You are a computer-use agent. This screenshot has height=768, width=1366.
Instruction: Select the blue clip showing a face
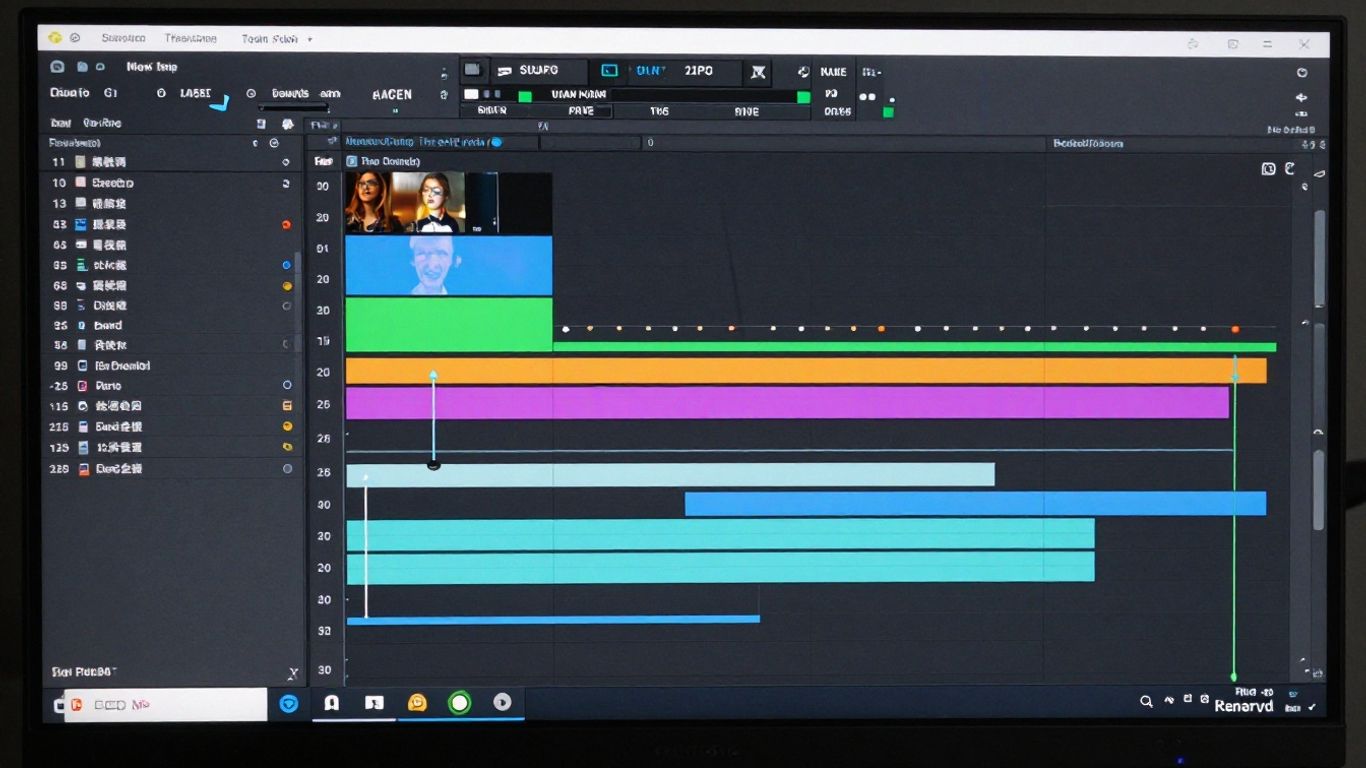click(449, 265)
